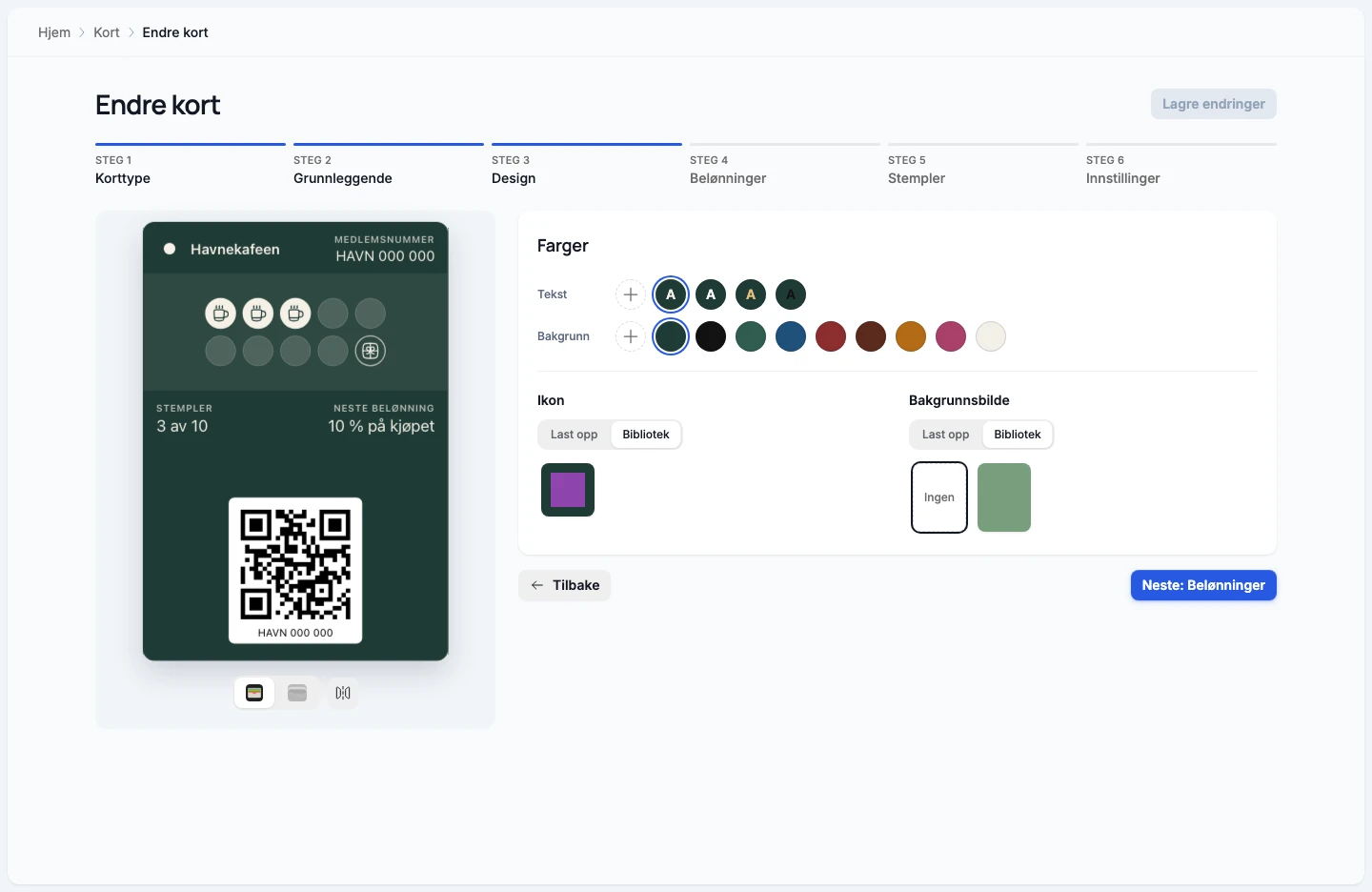Click the QR code on the card preview
The width and height of the screenshot is (1372, 892).
(x=295, y=564)
